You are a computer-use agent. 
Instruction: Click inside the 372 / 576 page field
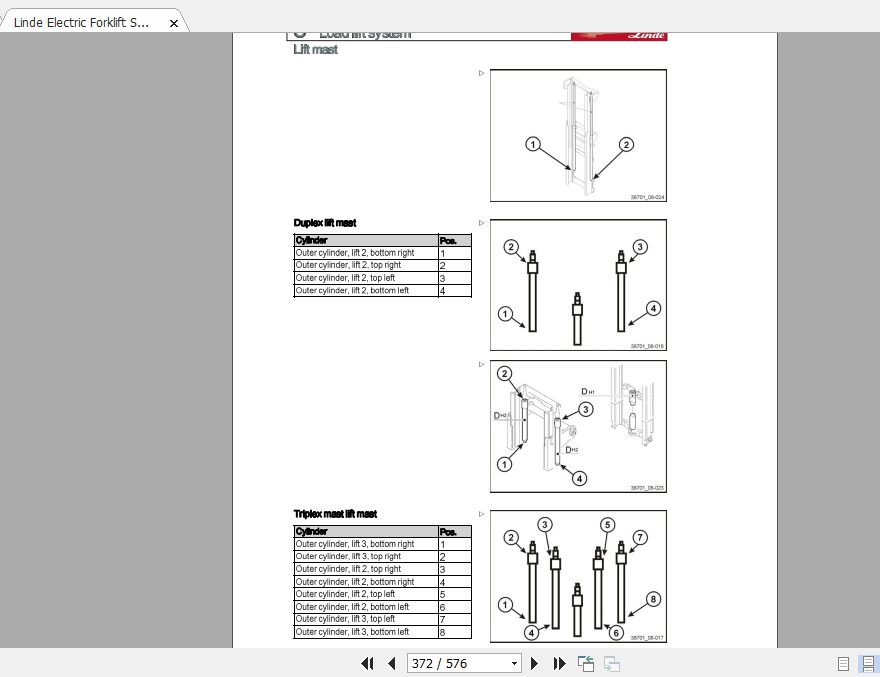pyautogui.click(x=450, y=663)
